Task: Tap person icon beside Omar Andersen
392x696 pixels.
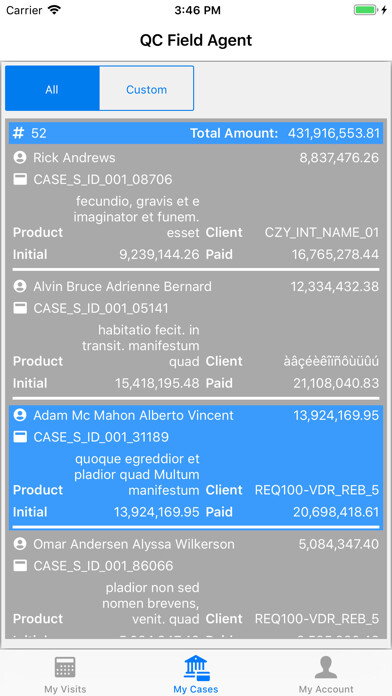Action: [20, 544]
